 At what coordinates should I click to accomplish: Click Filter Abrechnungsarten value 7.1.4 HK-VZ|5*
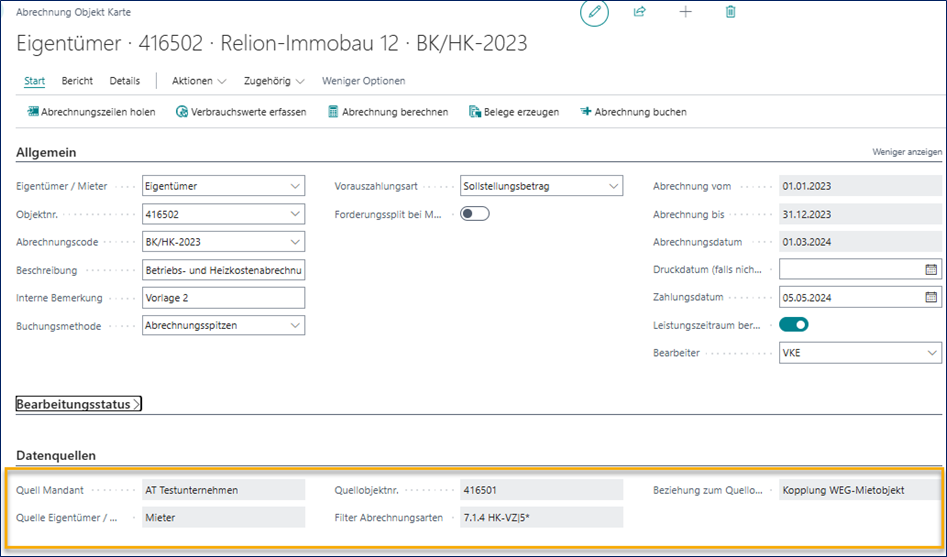click(541, 518)
